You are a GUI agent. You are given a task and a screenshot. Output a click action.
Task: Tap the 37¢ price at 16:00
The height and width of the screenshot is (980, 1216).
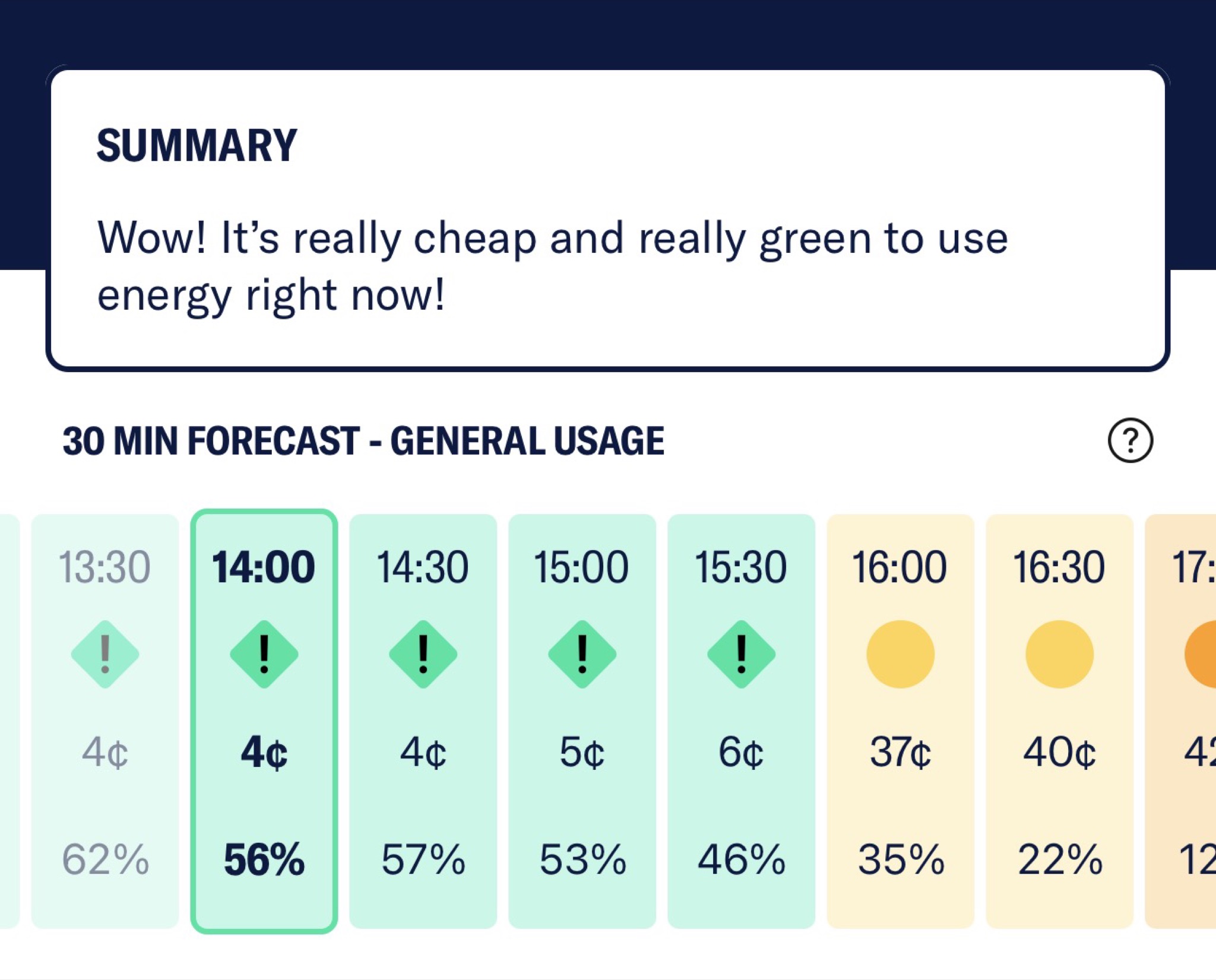[x=901, y=753]
